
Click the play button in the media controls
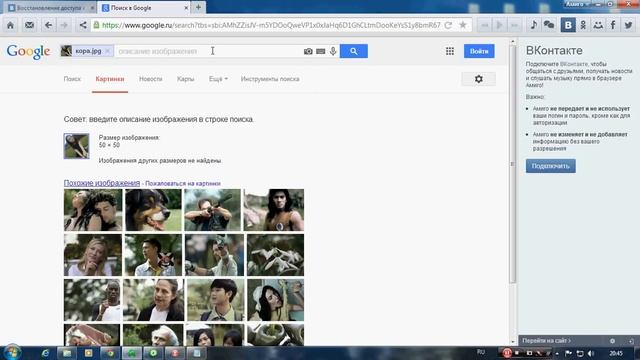499,25
